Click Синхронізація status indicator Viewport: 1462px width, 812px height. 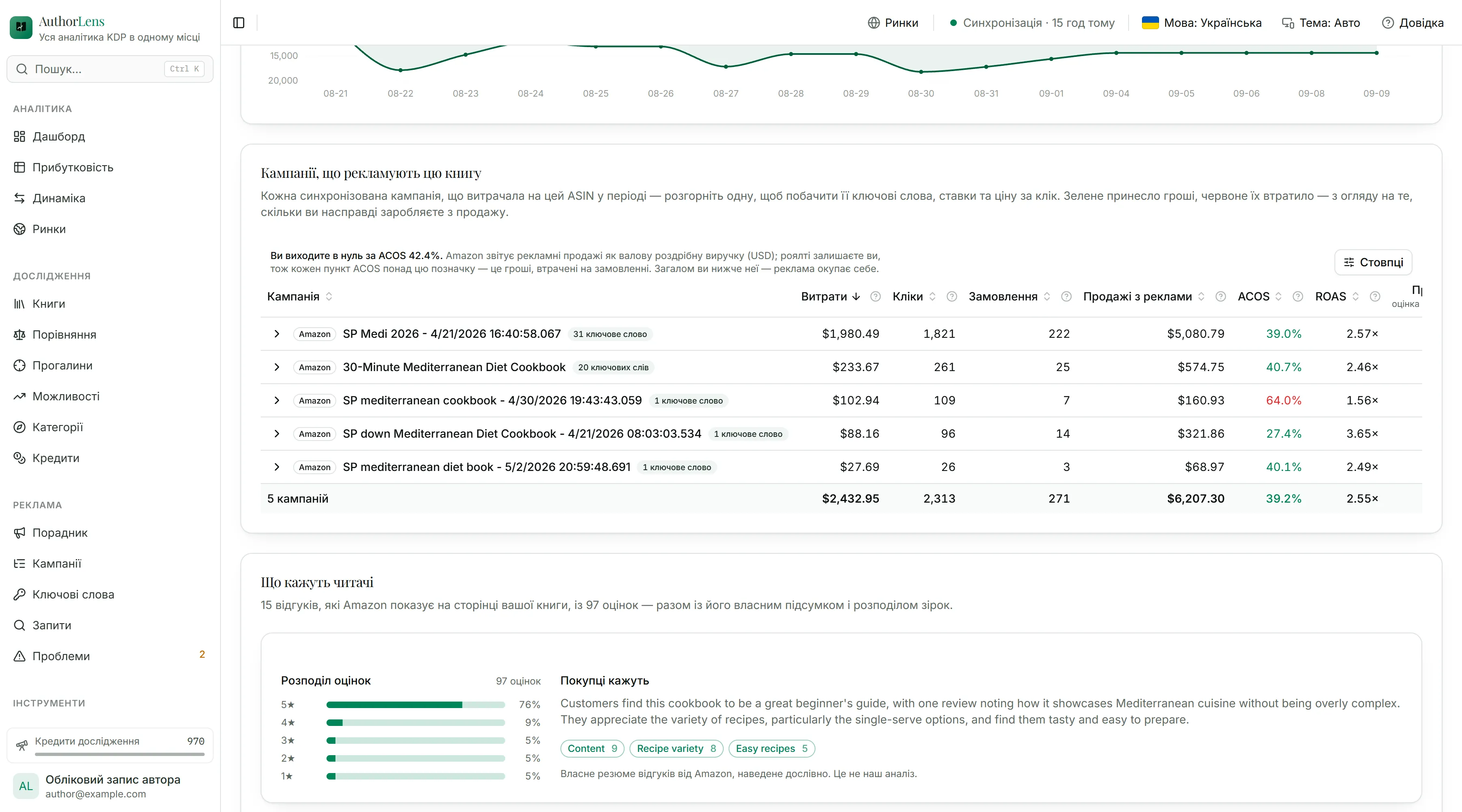tap(1032, 23)
